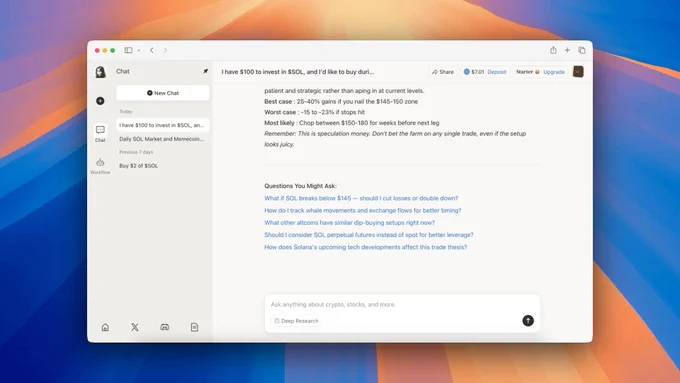Toggle the browser sidebar panel icon
Image resolution: width=680 pixels, height=383 pixels.
click(x=128, y=50)
